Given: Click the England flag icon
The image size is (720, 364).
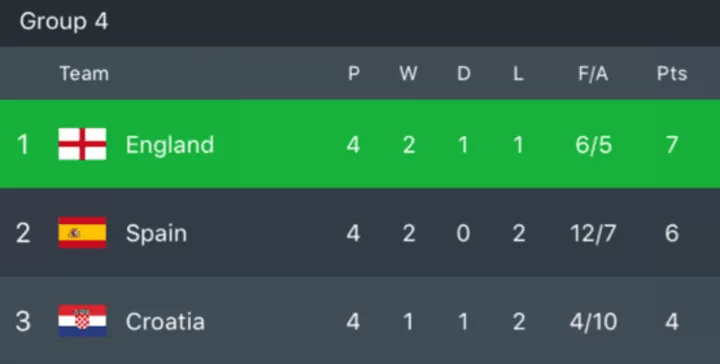Looking at the screenshot, I should [82, 144].
